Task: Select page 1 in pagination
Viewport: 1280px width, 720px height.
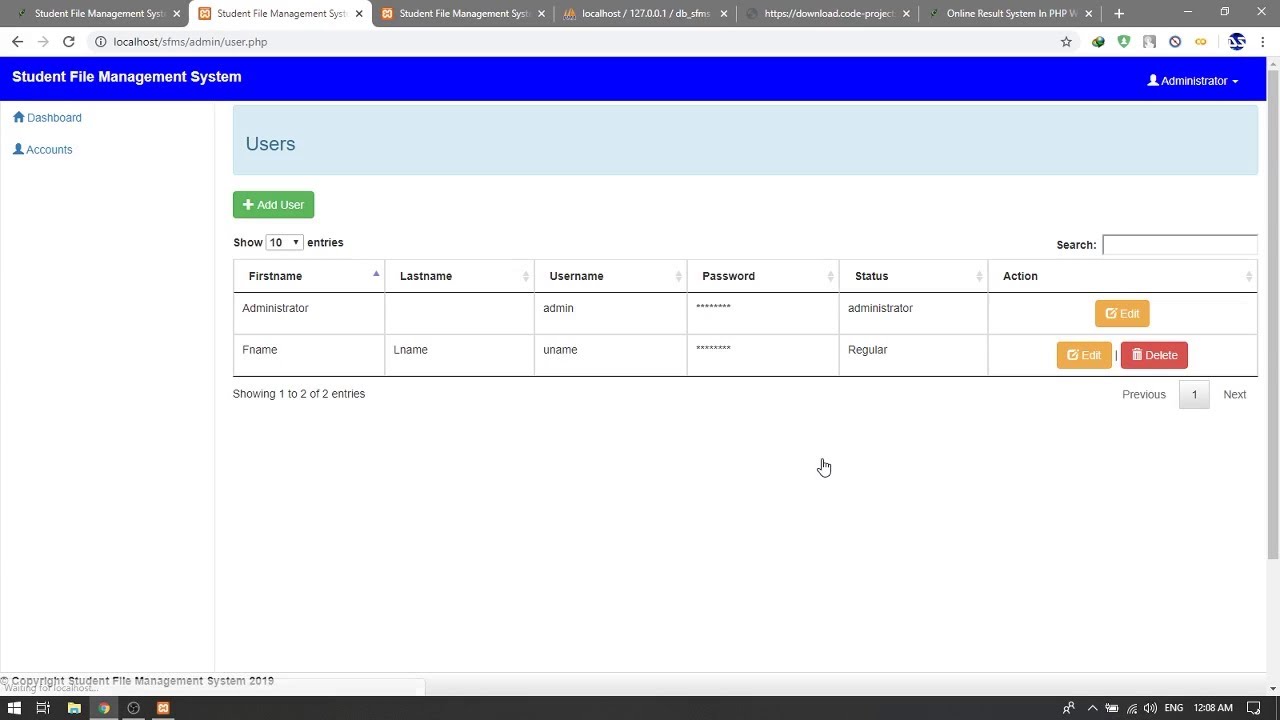Action: [x=1194, y=395]
